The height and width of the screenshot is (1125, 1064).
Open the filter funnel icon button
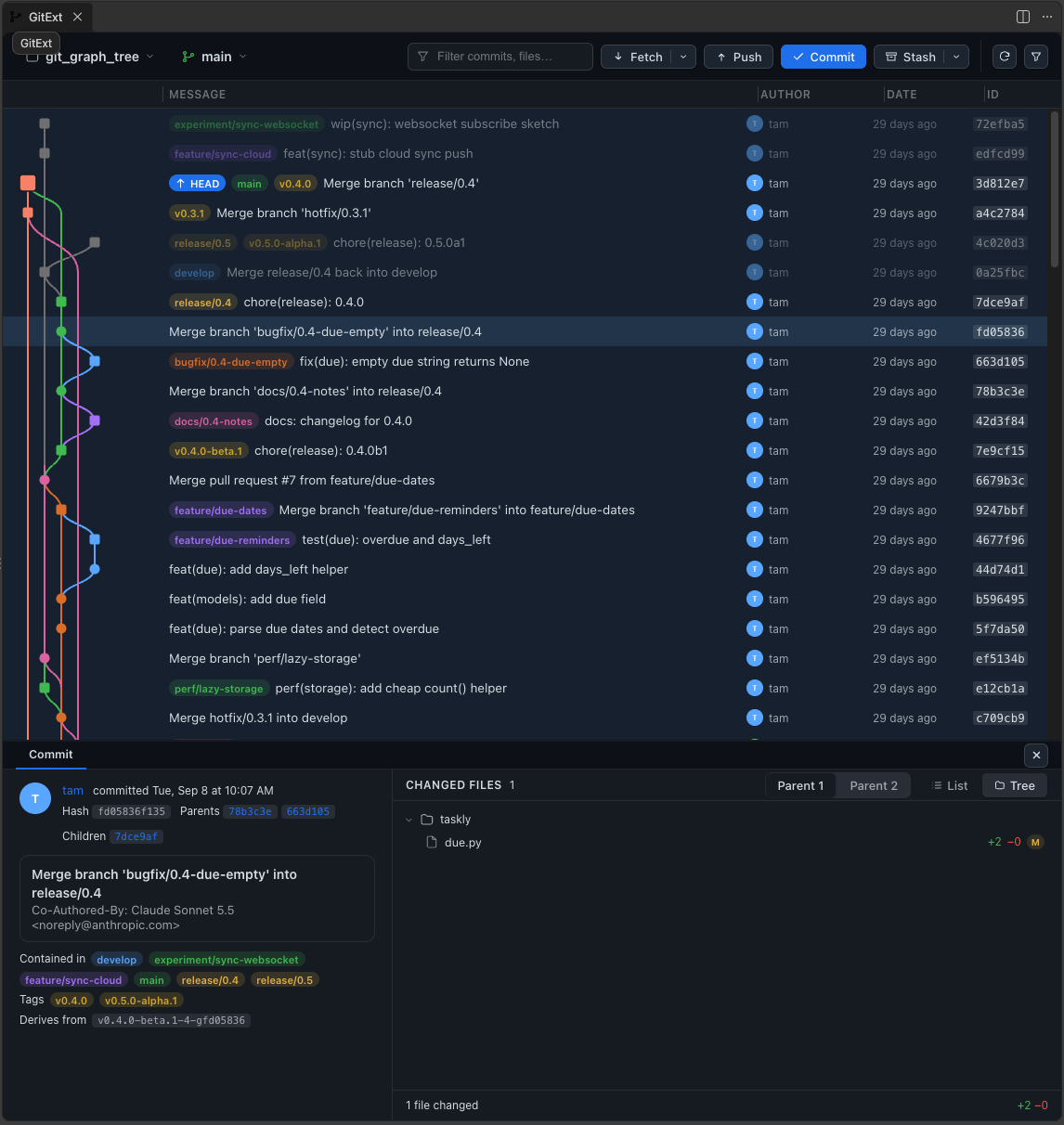tap(1036, 57)
